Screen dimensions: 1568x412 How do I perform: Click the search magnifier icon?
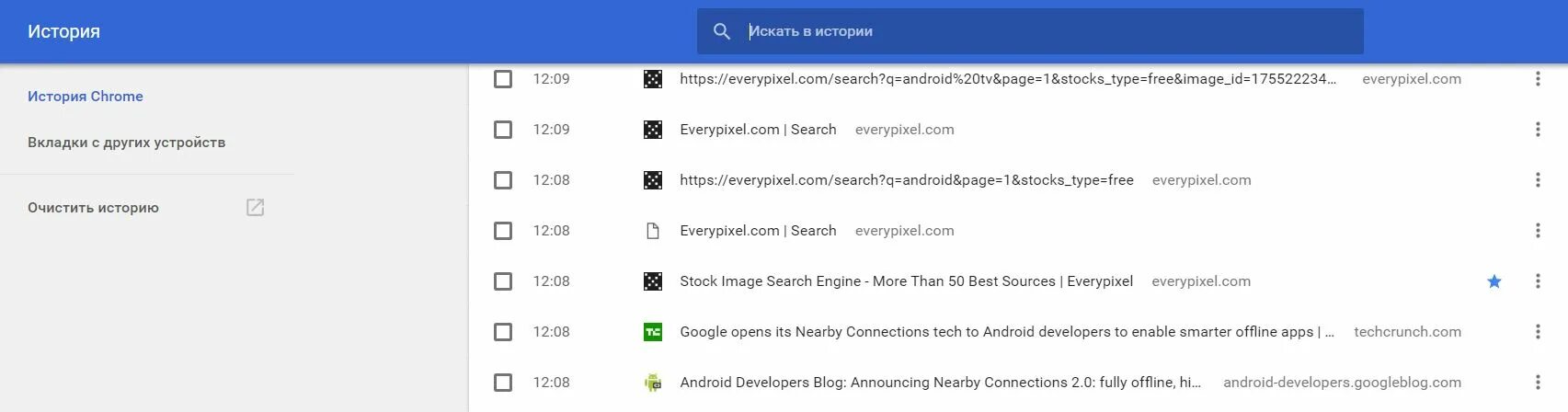[x=722, y=31]
